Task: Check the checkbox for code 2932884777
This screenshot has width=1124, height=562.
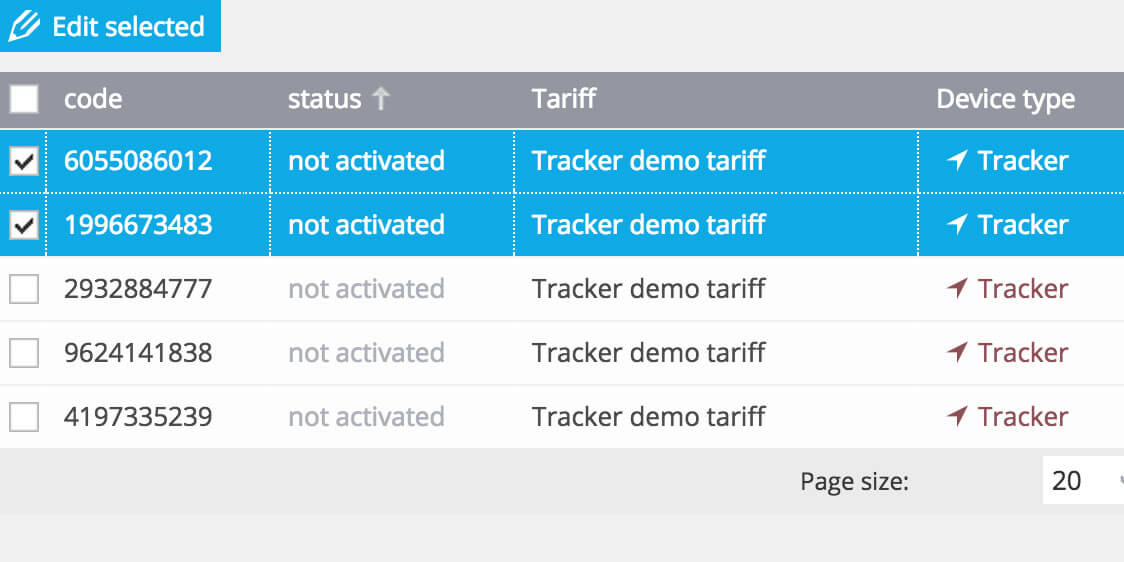Action: pyautogui.click(x=24, y=289)
